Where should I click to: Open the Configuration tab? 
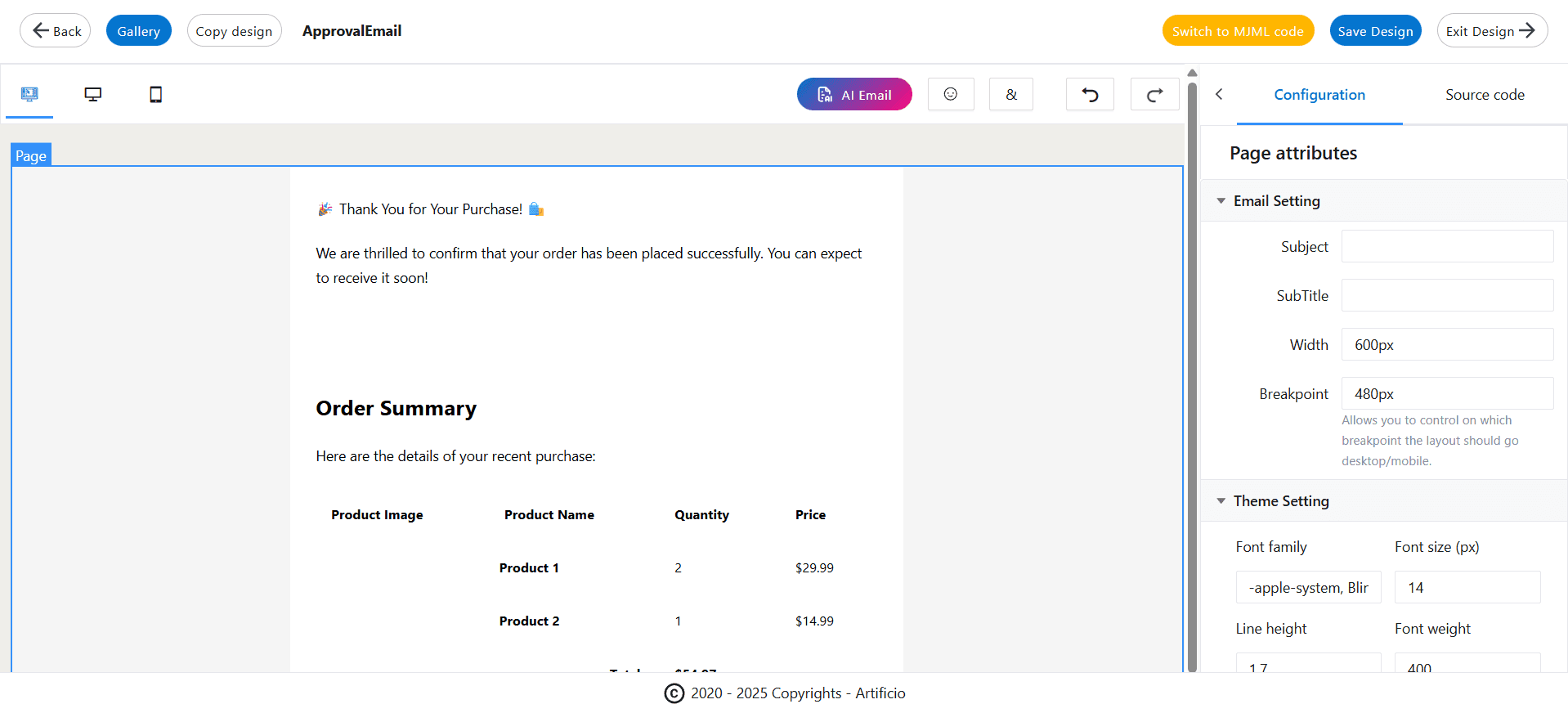pos(1319,95)
